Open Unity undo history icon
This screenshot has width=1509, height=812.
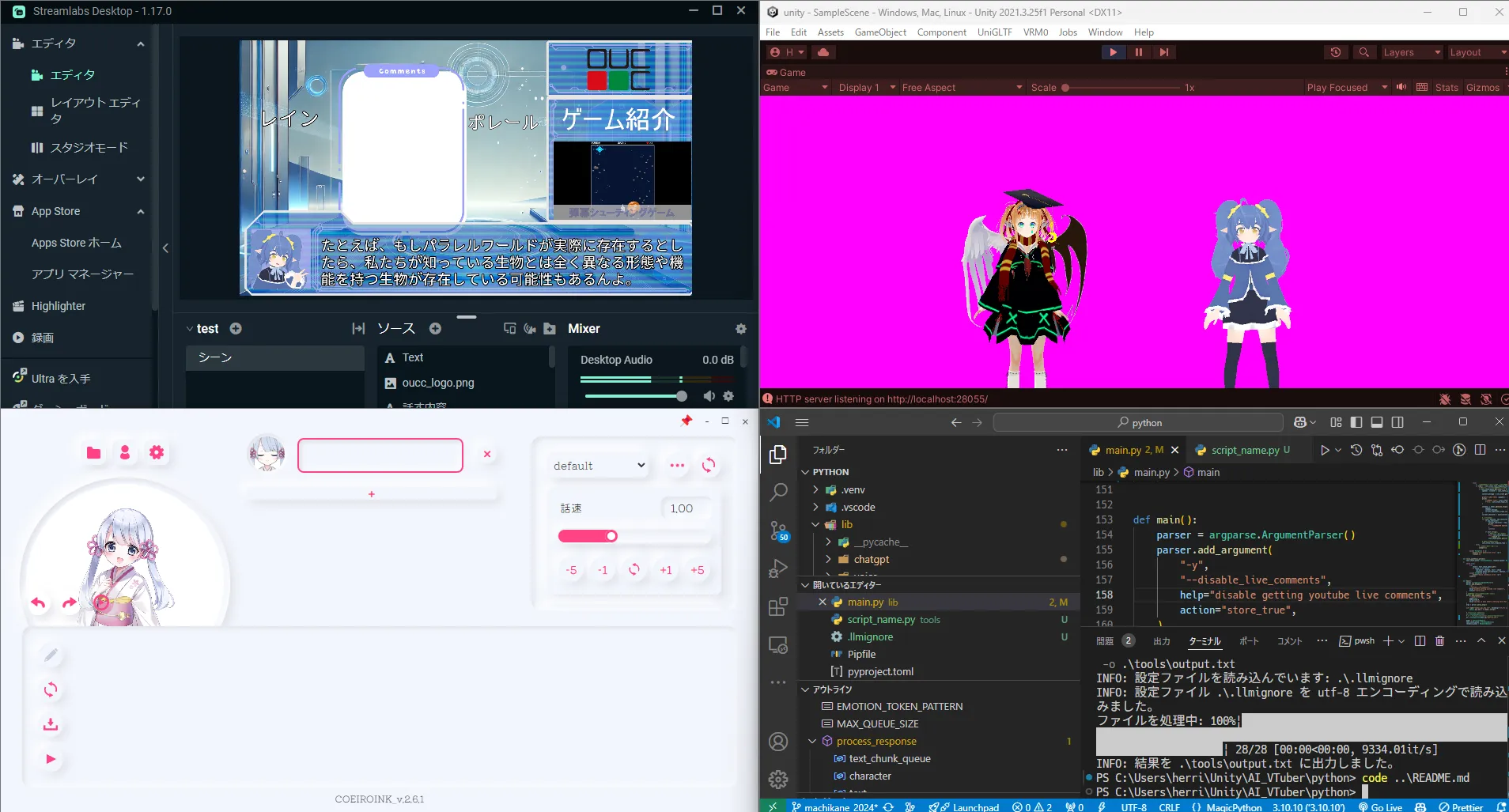tap(1336, 52)
